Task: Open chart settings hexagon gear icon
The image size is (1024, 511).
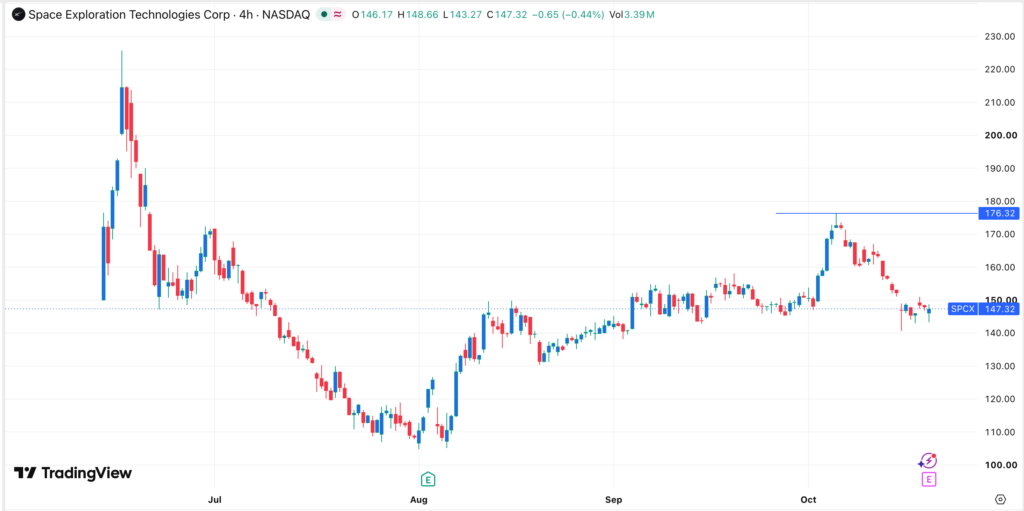Action: (1000, 500)
